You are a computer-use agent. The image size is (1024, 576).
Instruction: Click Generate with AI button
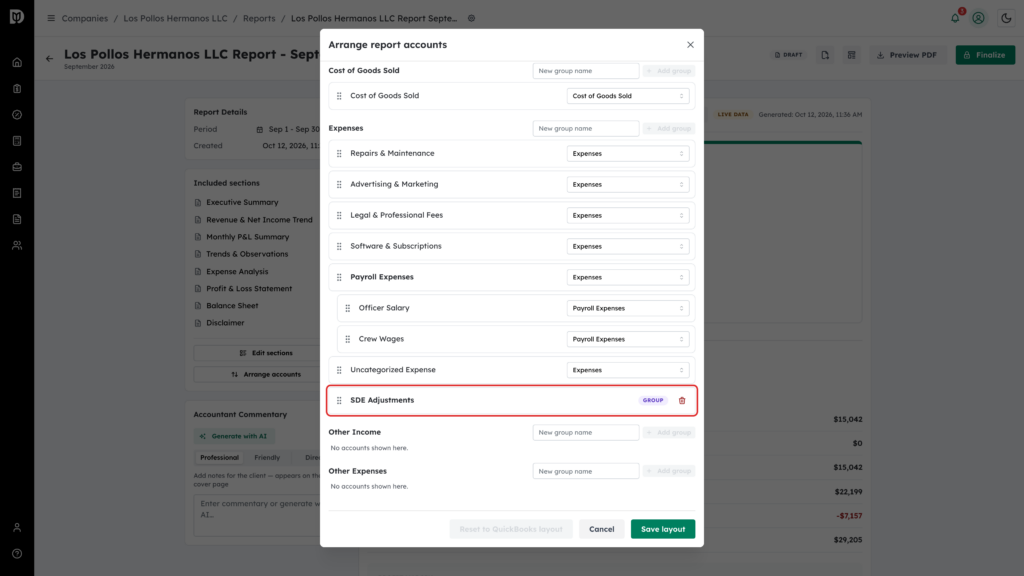point(234,436)
